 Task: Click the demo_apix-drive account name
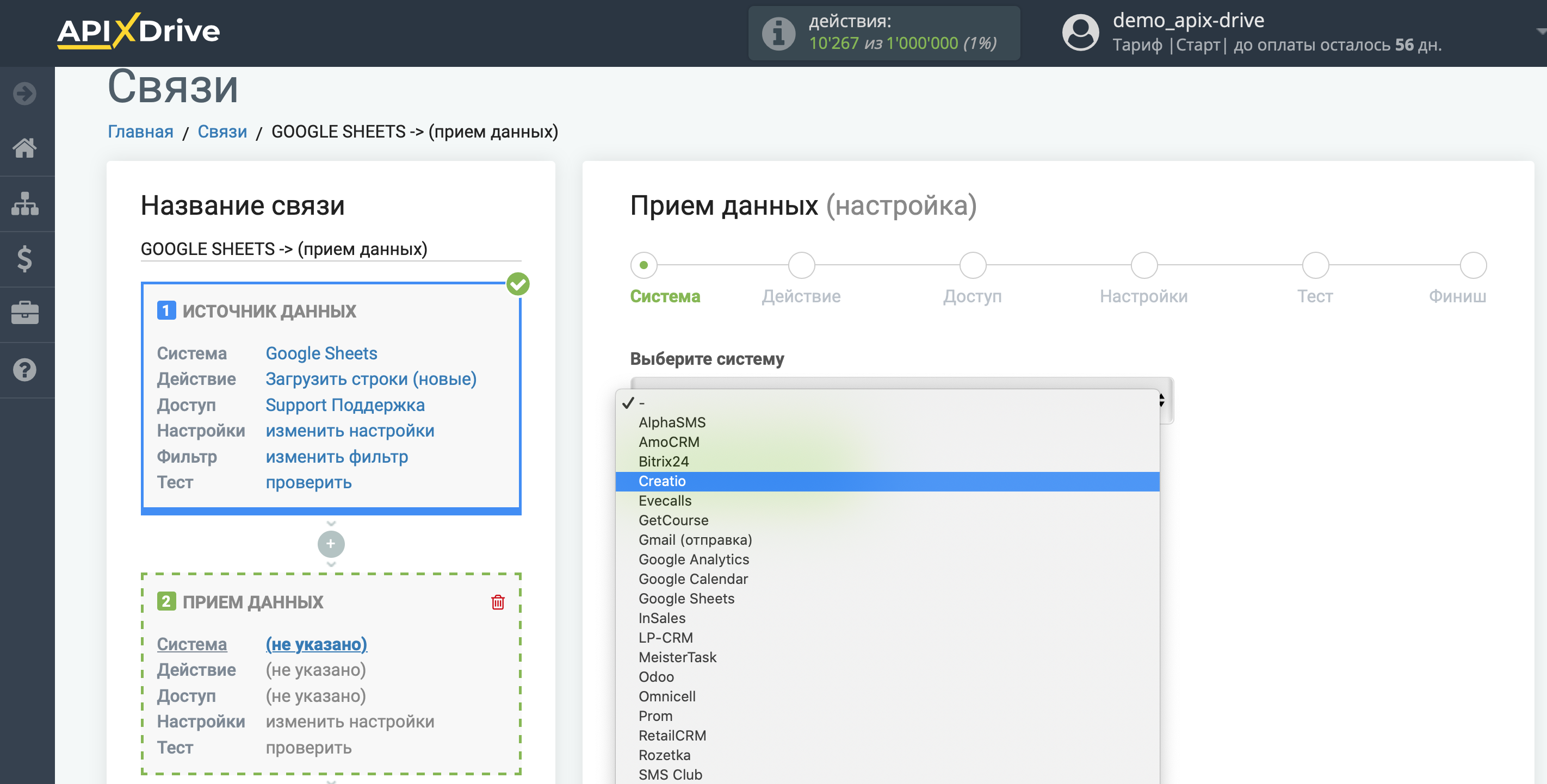(x=1188, y=21)
